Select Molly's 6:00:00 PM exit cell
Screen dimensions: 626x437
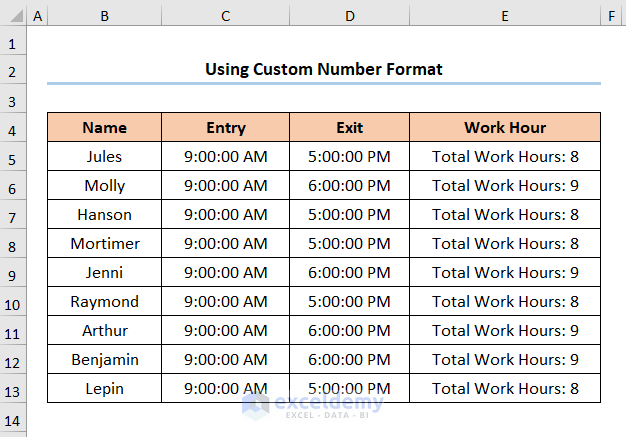point(350,185)
